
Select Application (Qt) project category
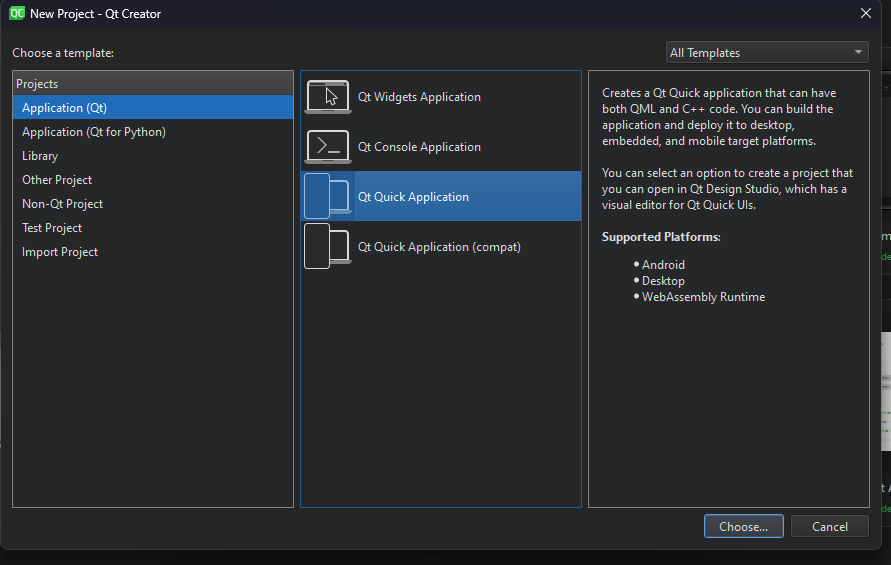(153, 107)
